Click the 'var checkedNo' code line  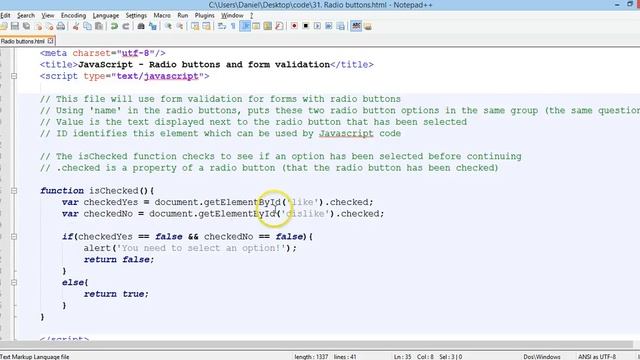click(x=223, y=214)
